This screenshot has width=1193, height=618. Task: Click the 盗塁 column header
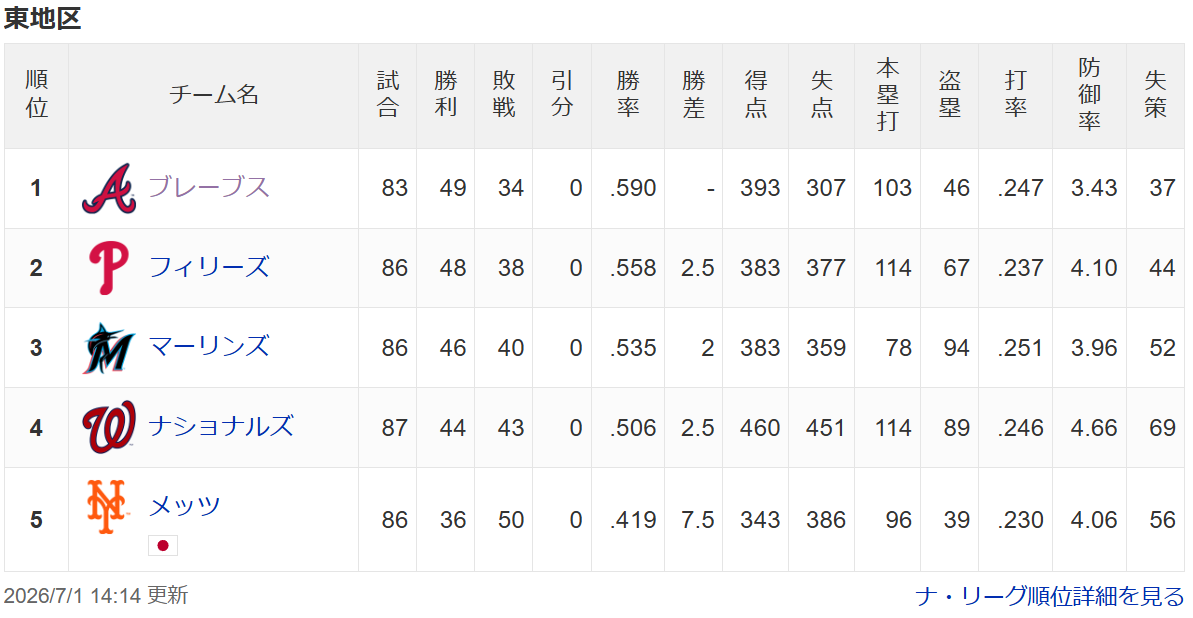pyautogui.click(x=950, y=95)
